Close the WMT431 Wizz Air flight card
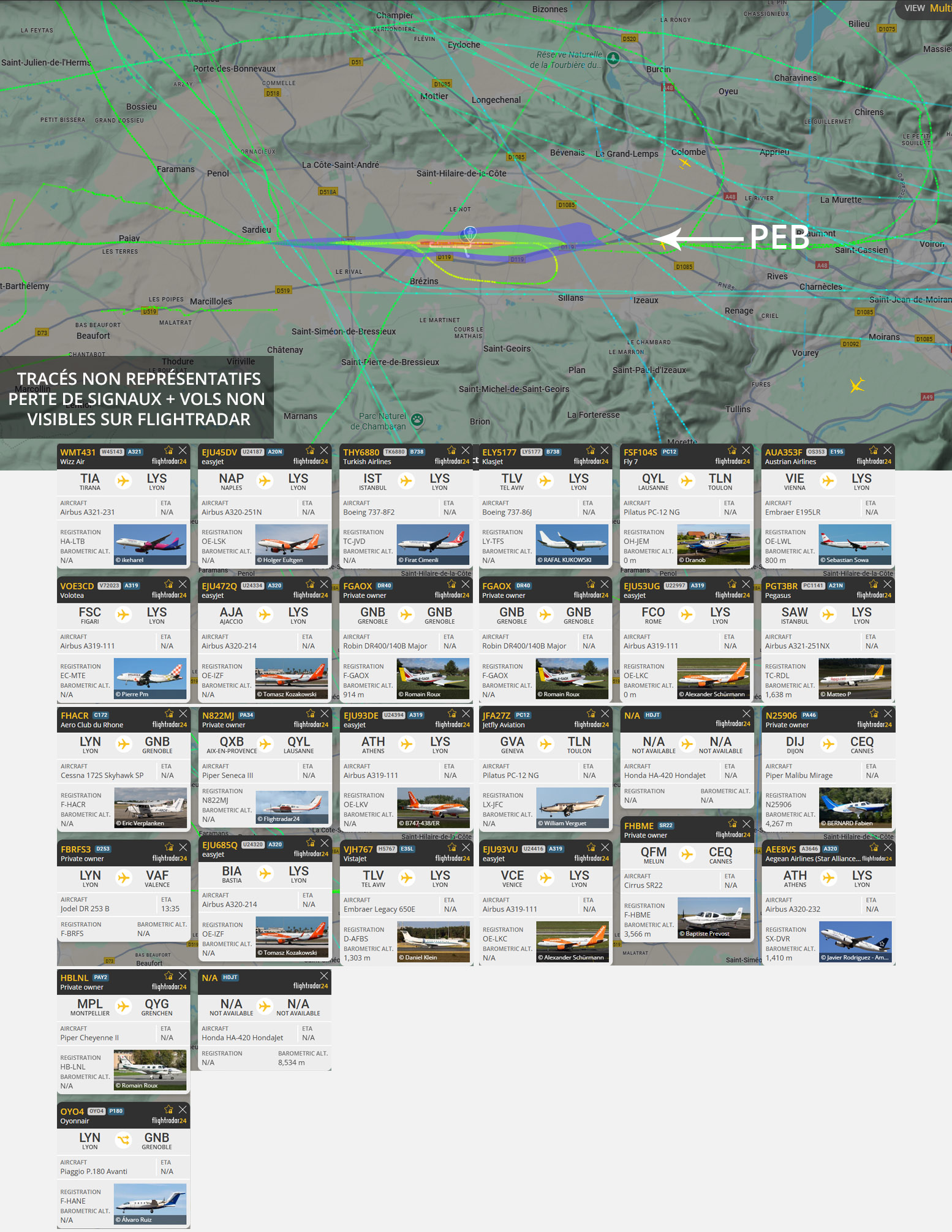This screenshot has height=1232, width=952. (x=183, y=450)
